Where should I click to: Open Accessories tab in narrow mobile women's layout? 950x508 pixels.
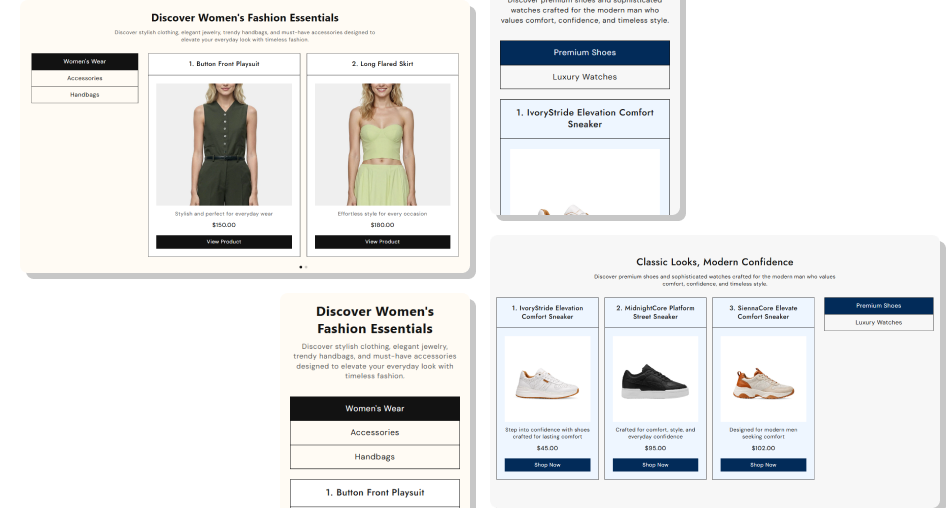[x=374, y=433]
